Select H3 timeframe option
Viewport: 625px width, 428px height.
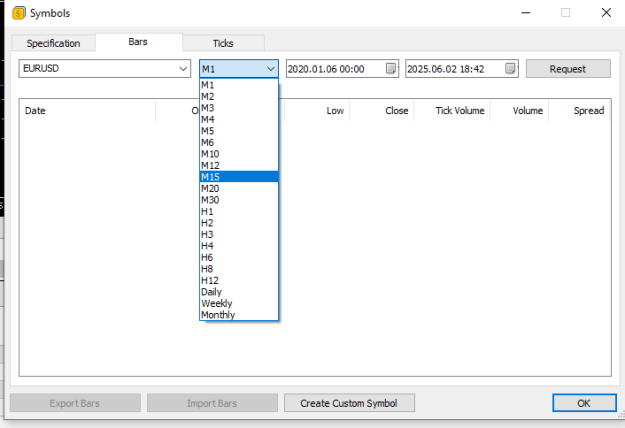click(x=239, y=234)
